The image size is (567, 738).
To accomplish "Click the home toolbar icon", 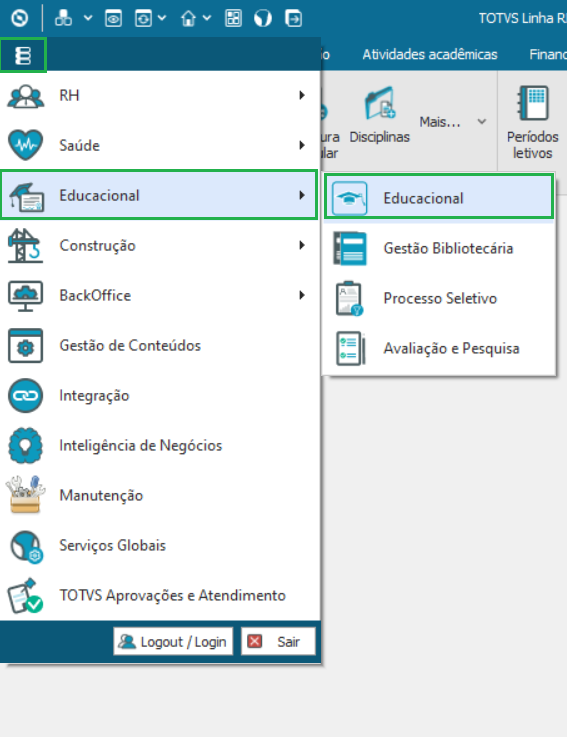I will 188,18.
